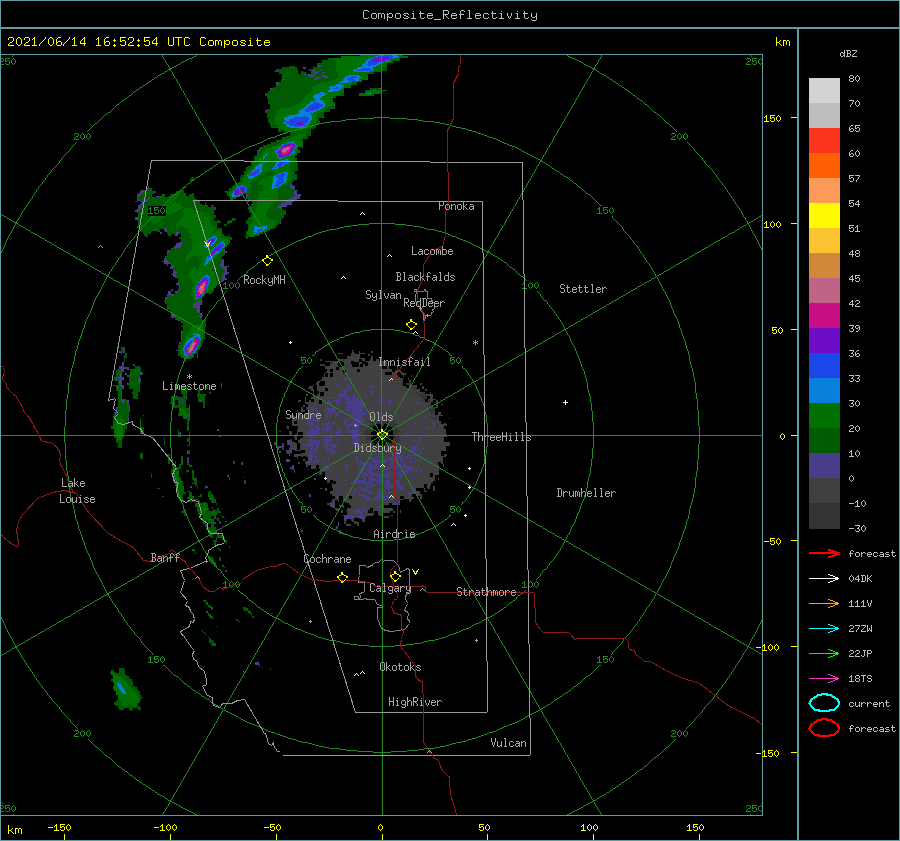Viewport: 900px width, 841px height.
Task: Select the light gray 70-80 dBZ swatch
Action: tap(824, 91)
